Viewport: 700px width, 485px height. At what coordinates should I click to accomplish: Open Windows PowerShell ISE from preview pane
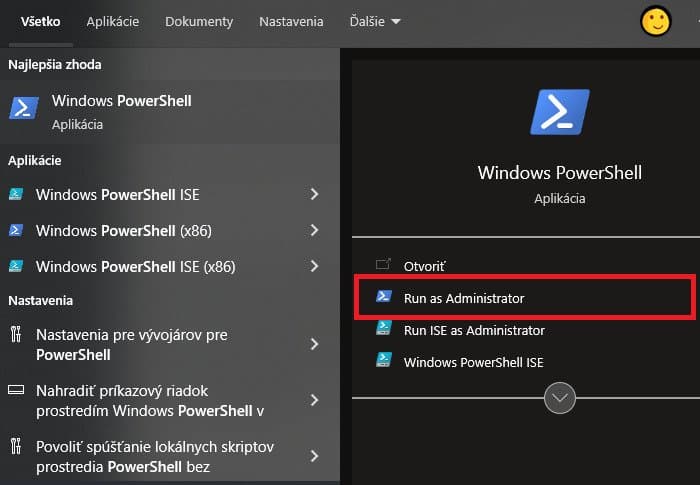click(474, 362)
